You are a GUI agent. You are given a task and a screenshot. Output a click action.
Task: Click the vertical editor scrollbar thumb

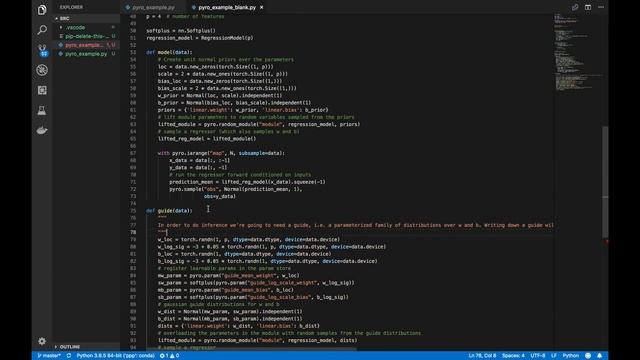[x=605, y=182]
